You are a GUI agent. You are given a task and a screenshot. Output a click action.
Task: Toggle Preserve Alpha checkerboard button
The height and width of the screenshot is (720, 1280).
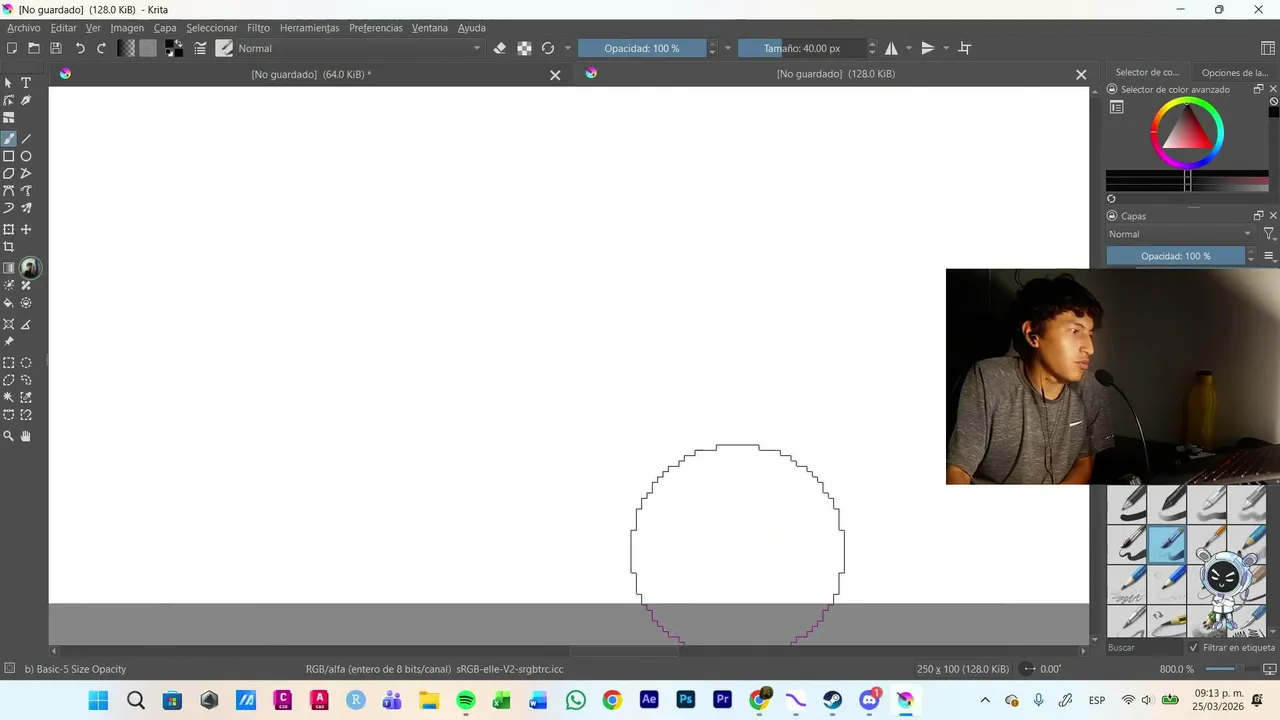click(524, 48)
